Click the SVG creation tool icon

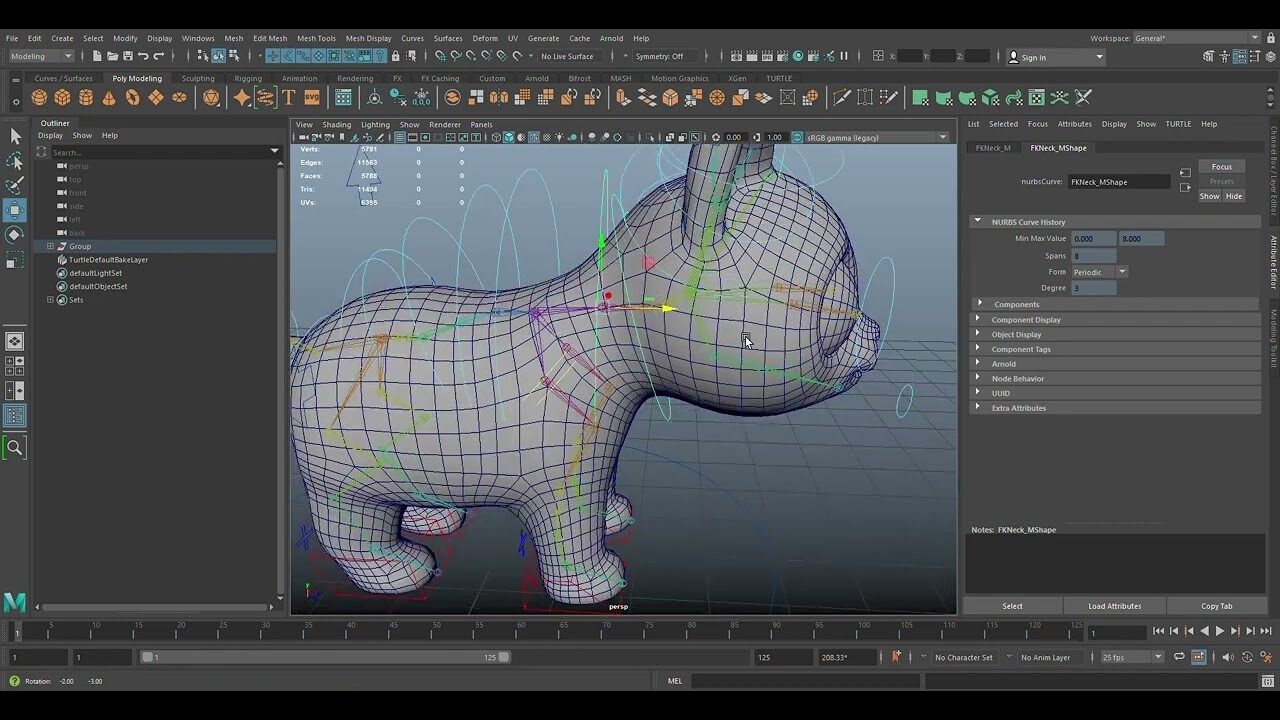(x=312, y=97)
